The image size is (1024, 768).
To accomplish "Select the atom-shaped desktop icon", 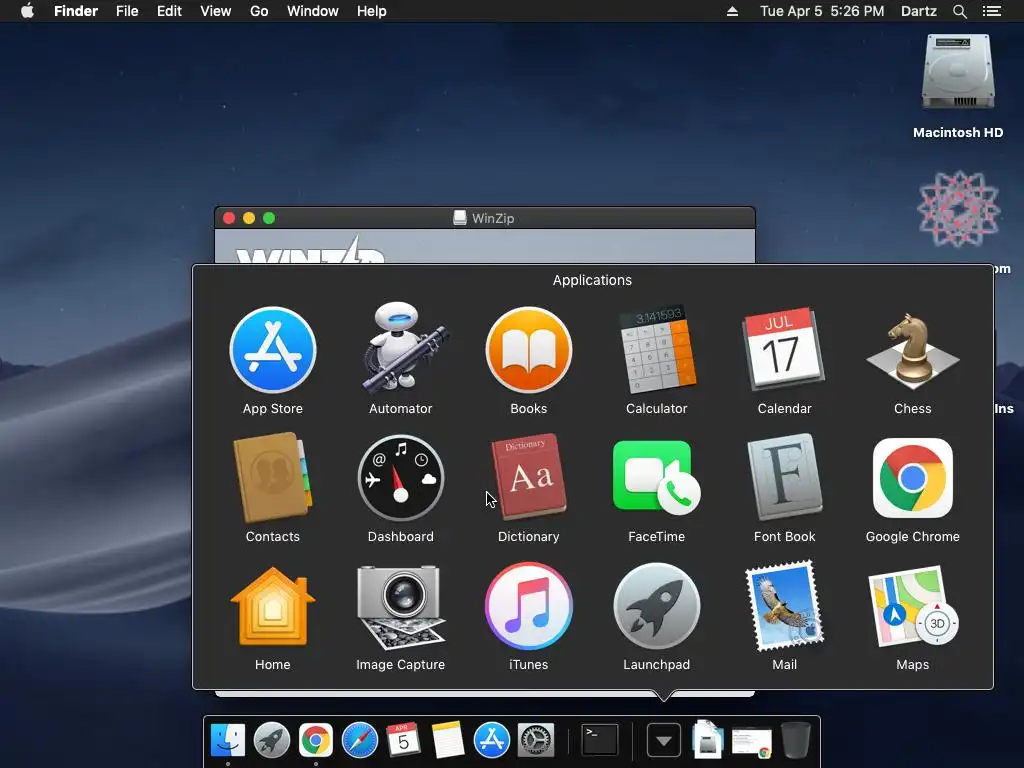I will pyautogui.click(x=958, y=209).
